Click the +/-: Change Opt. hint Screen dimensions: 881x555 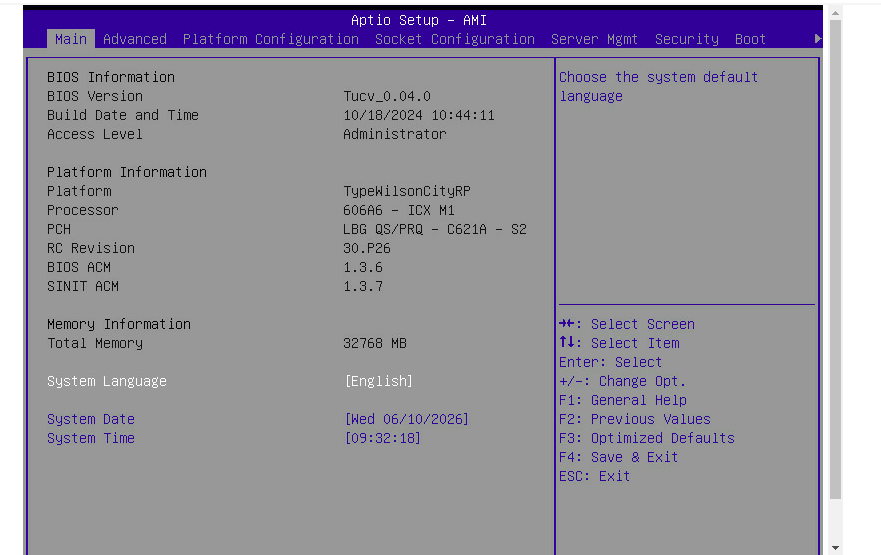coord(623,381)
